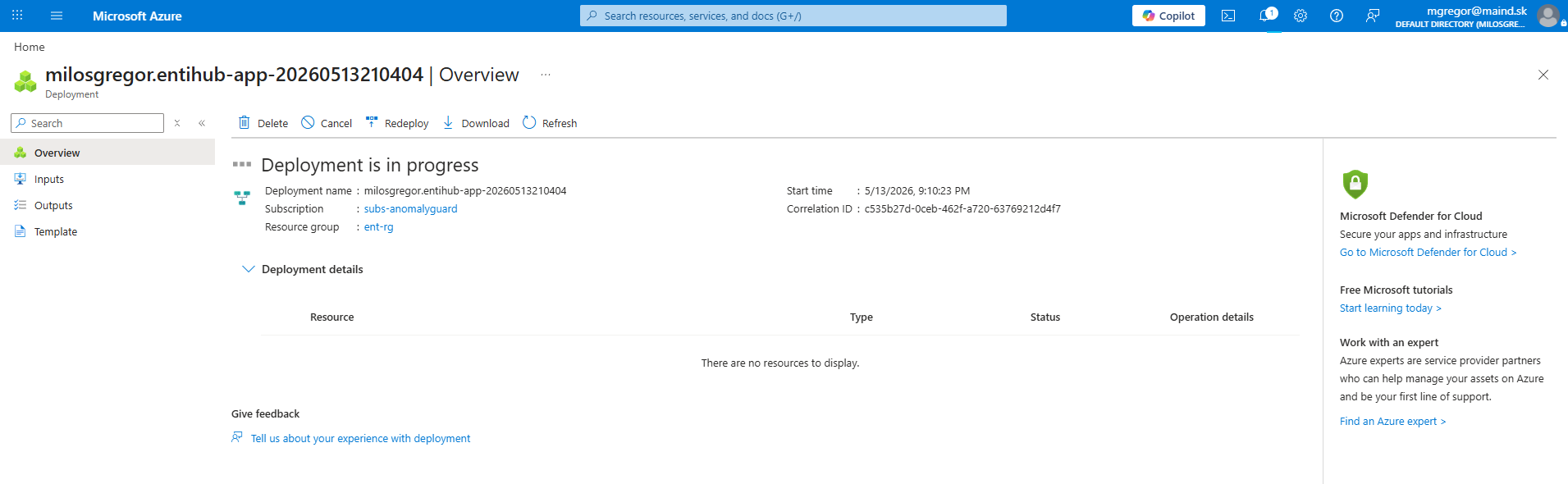Open portal settings gear
Image resolution: width=1568 pixels, height=484 pixels.
click(x=1301, y=16)
